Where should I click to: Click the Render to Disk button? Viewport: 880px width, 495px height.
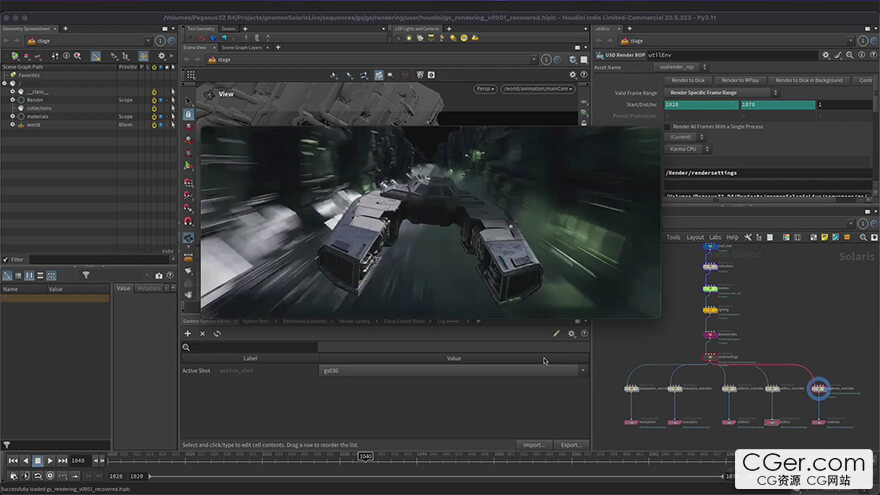pos(688,80)
